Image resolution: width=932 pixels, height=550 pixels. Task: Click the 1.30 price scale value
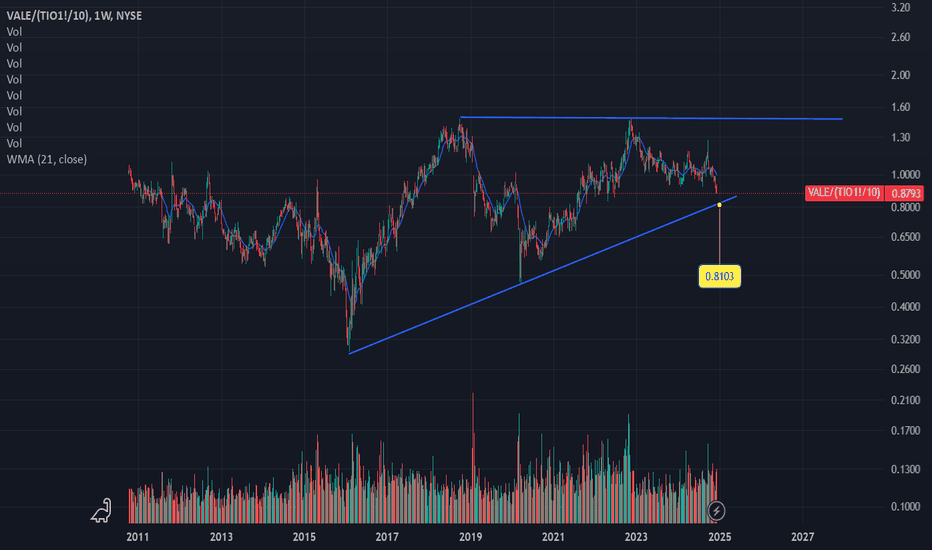point(900,137)
